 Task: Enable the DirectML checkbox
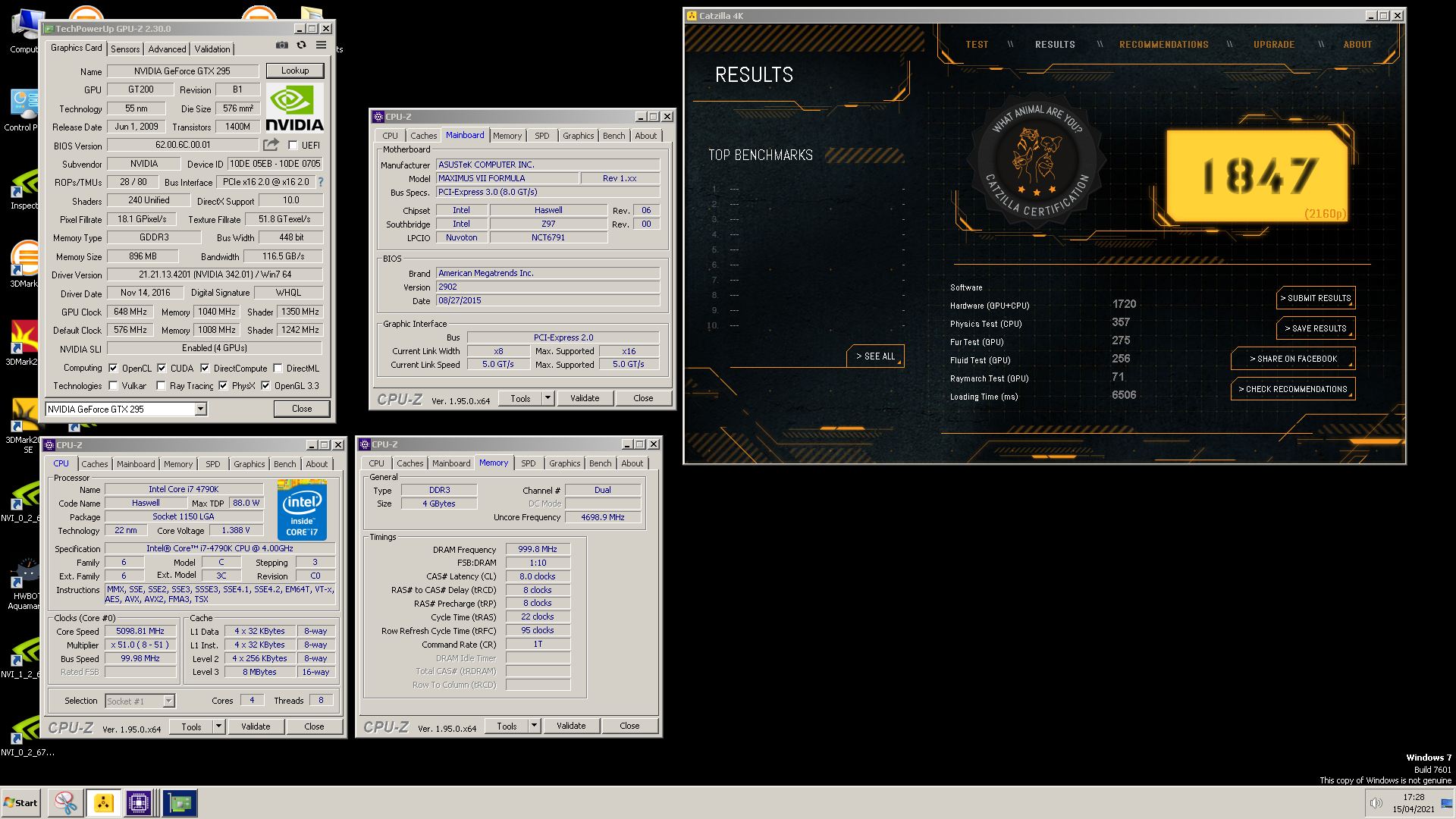coord(278,369)
